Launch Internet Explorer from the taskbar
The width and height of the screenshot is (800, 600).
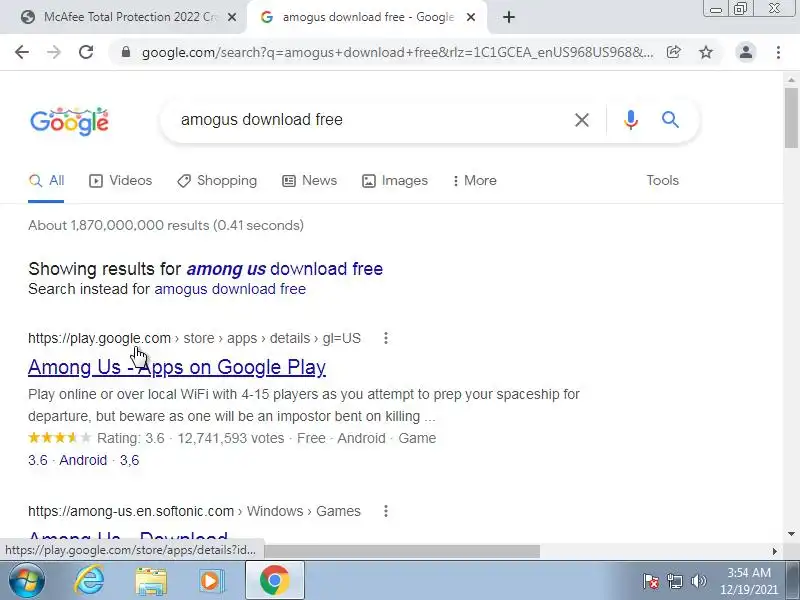89,581
